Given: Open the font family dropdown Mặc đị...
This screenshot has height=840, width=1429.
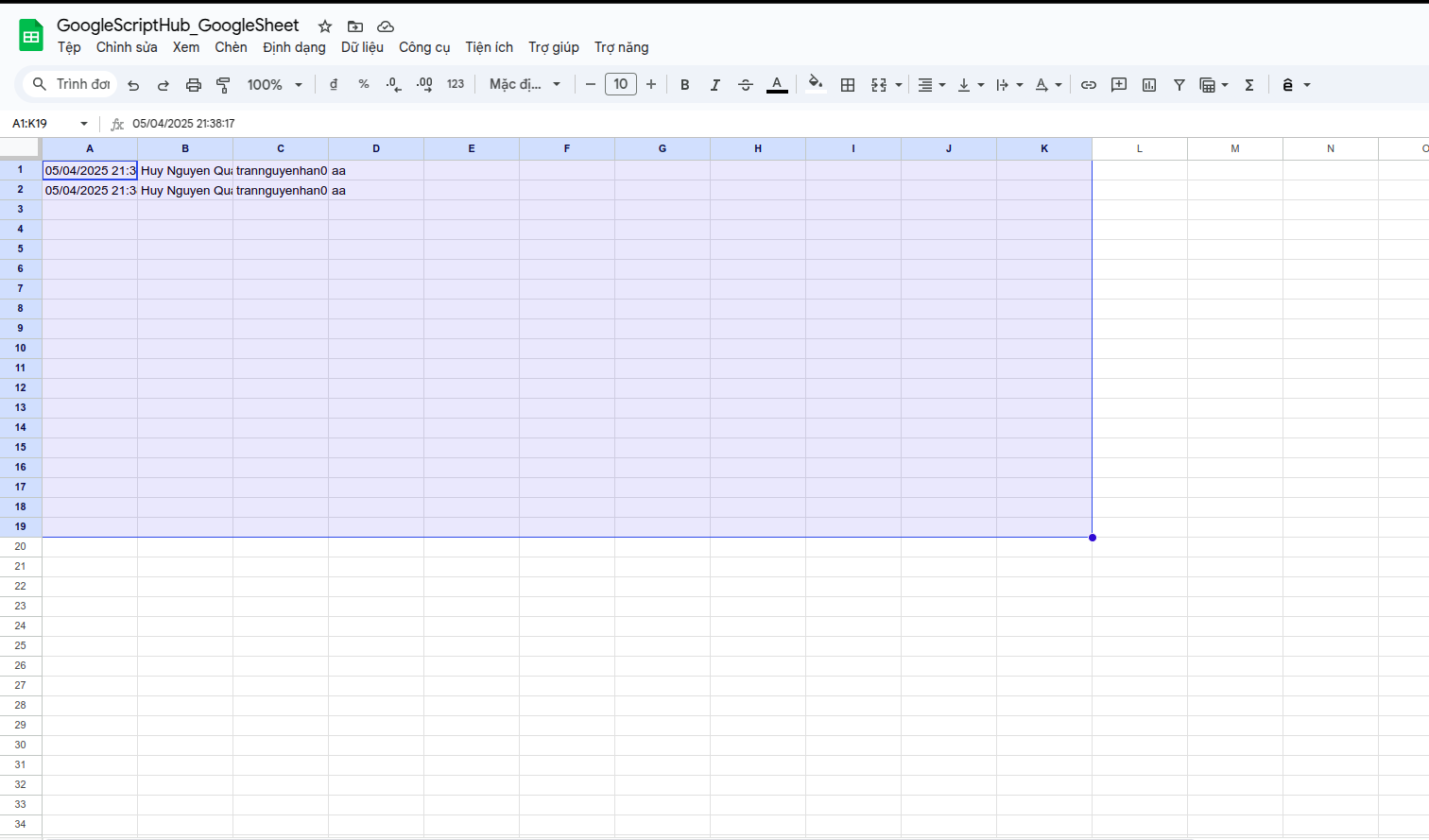Looking at the screenshot, I should point(525,85).
